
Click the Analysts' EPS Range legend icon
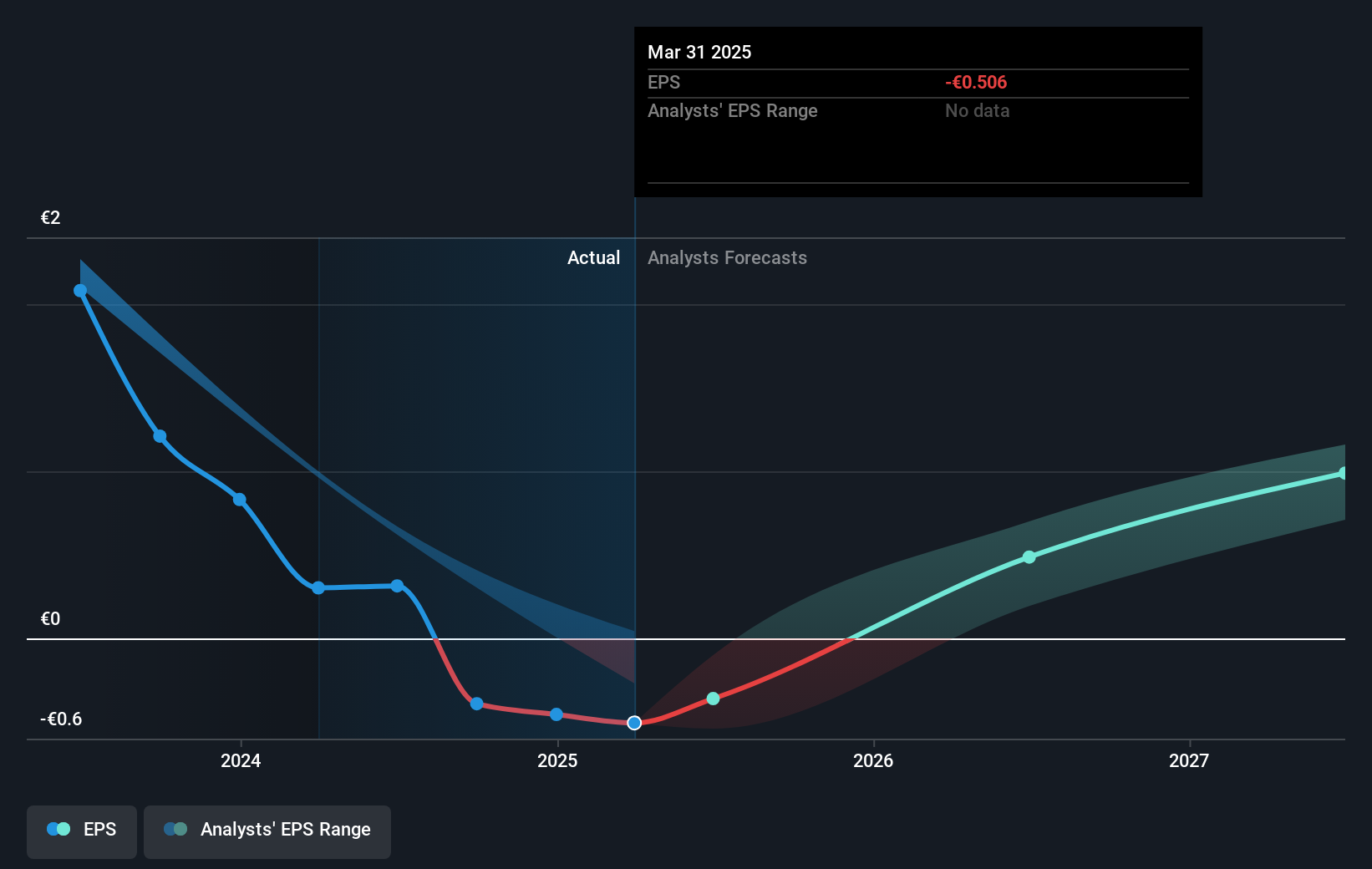pyautogui.click(x=175, y=829)
